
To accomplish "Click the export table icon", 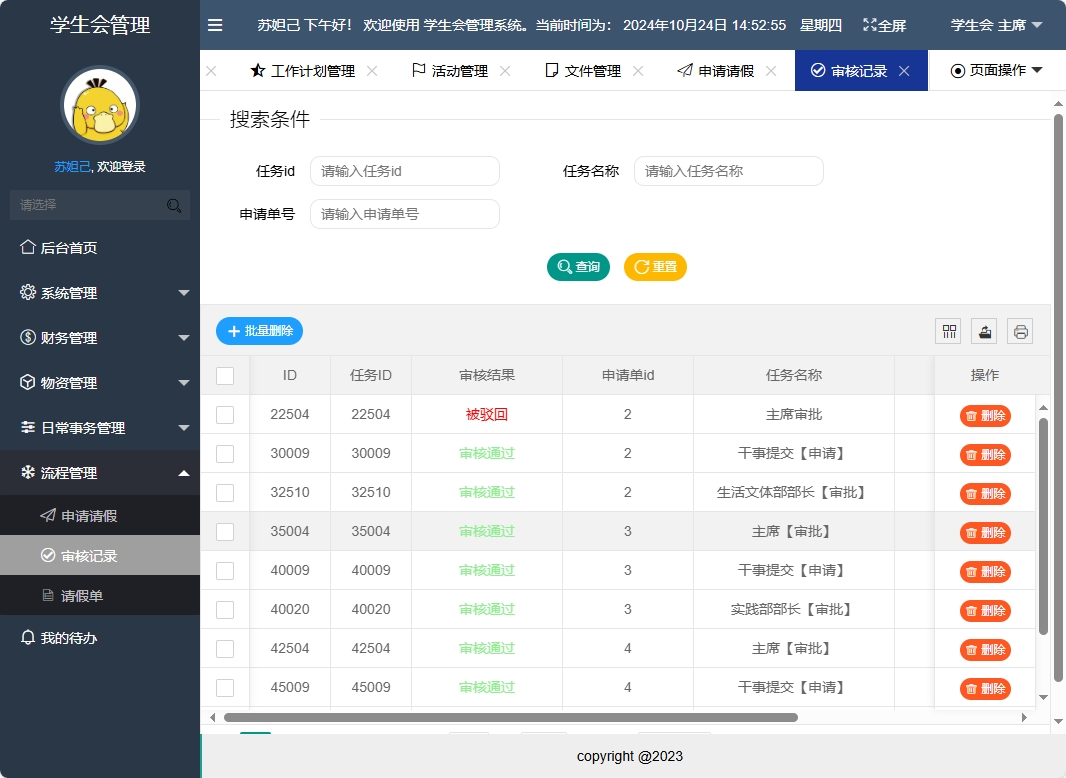I will coord(983,330).
